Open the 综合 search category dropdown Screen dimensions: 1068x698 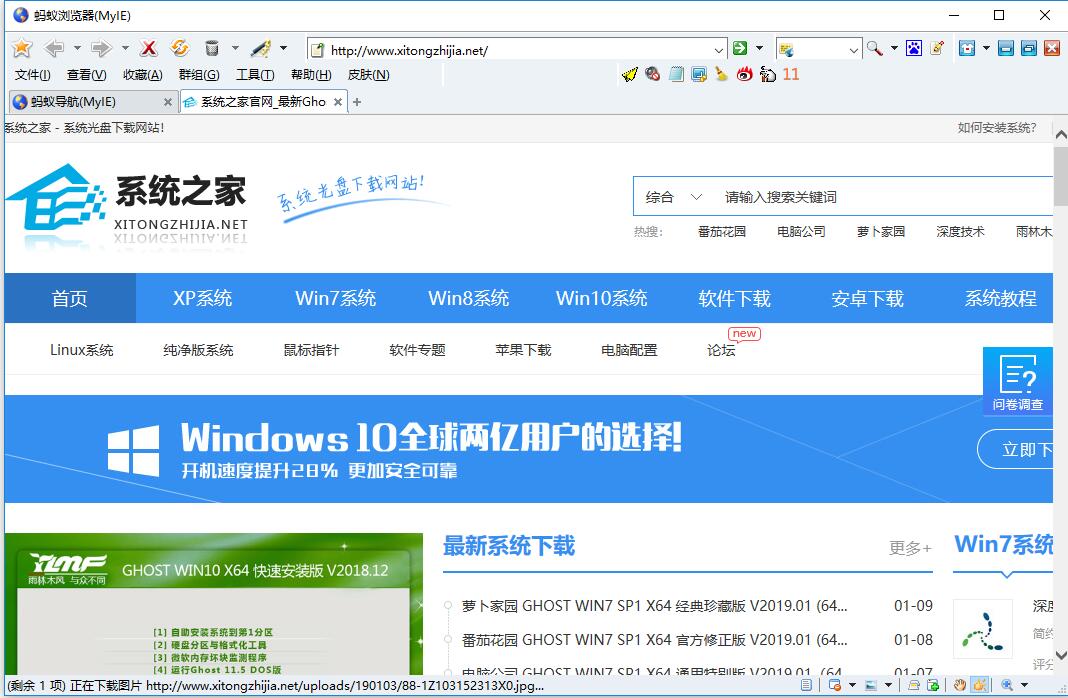tap(673, 197)
